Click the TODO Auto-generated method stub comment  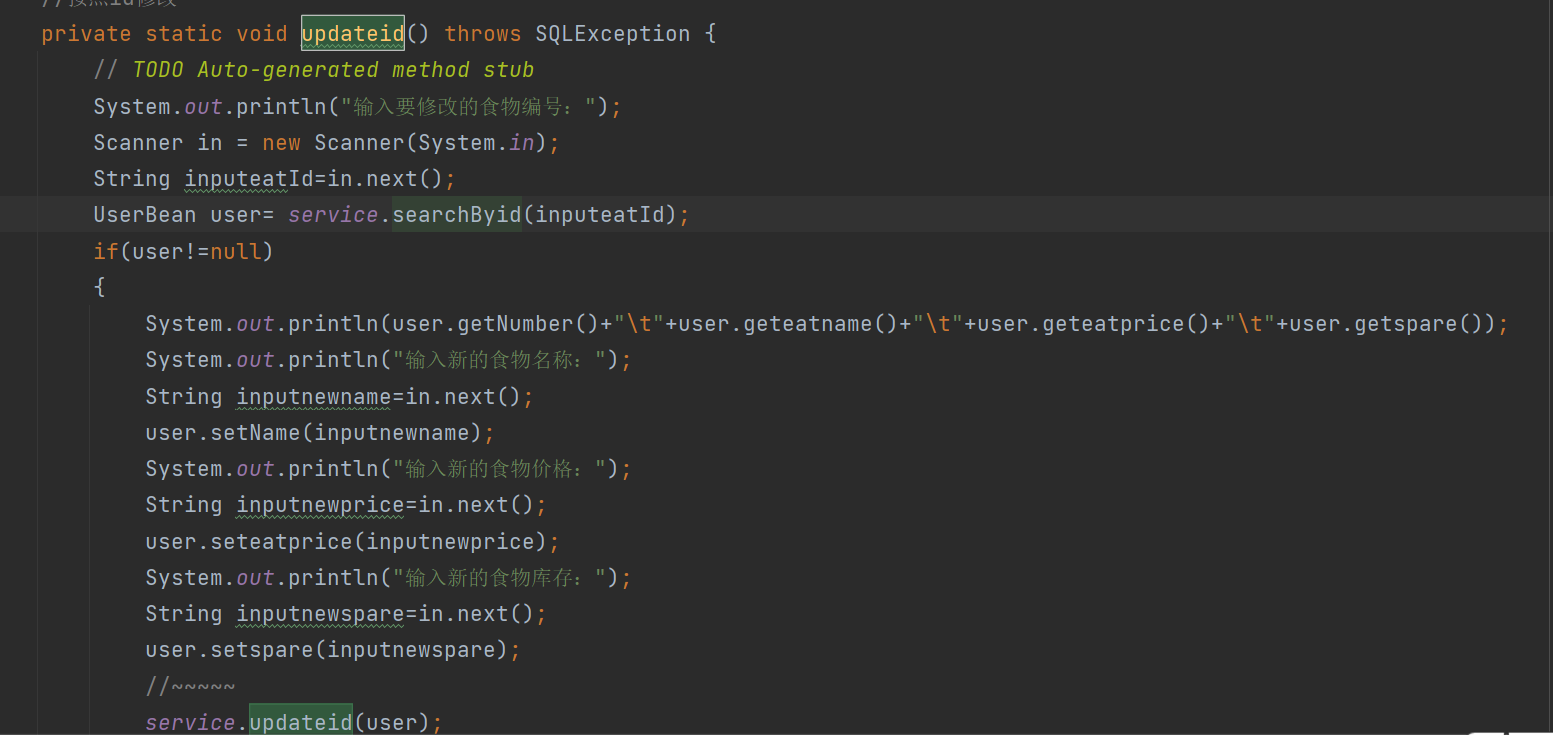click(314, 70)
